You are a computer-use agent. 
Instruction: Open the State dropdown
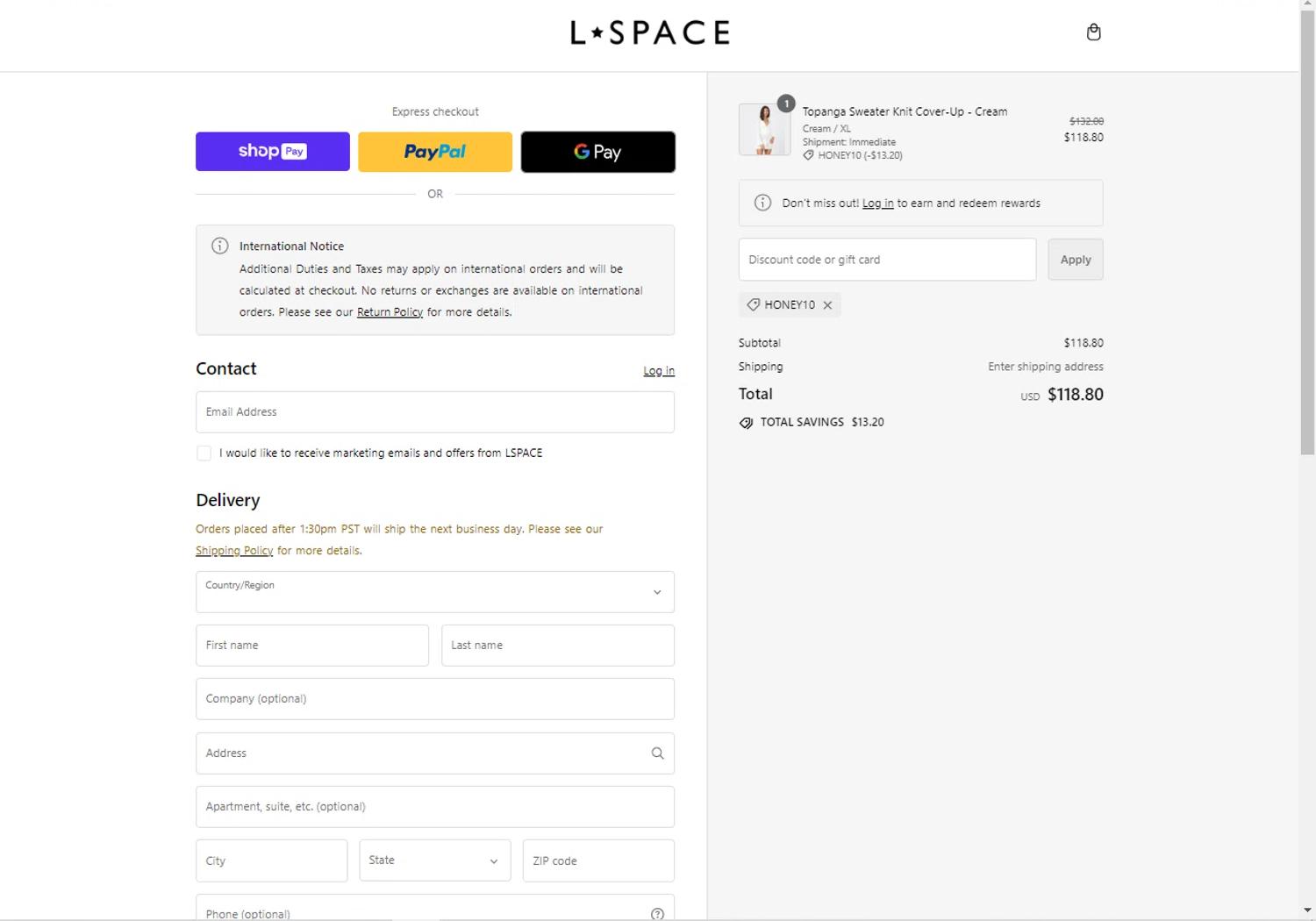[x=435, y=860]
